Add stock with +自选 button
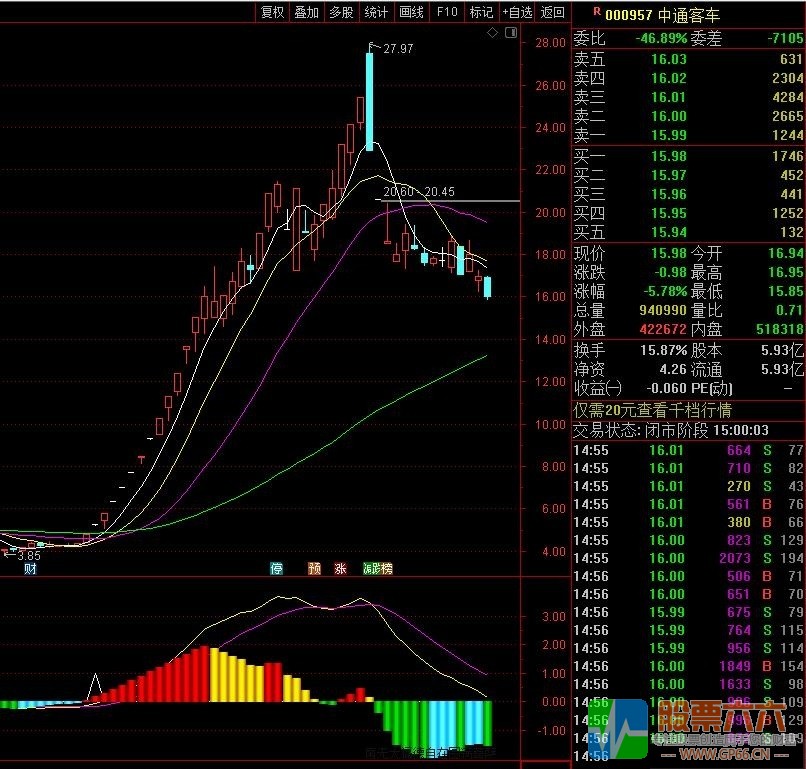Viewport: 806px width, 769px height. [517, 12]
